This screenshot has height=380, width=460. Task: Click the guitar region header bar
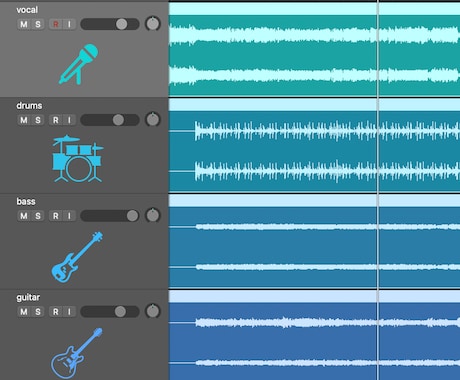315,296
